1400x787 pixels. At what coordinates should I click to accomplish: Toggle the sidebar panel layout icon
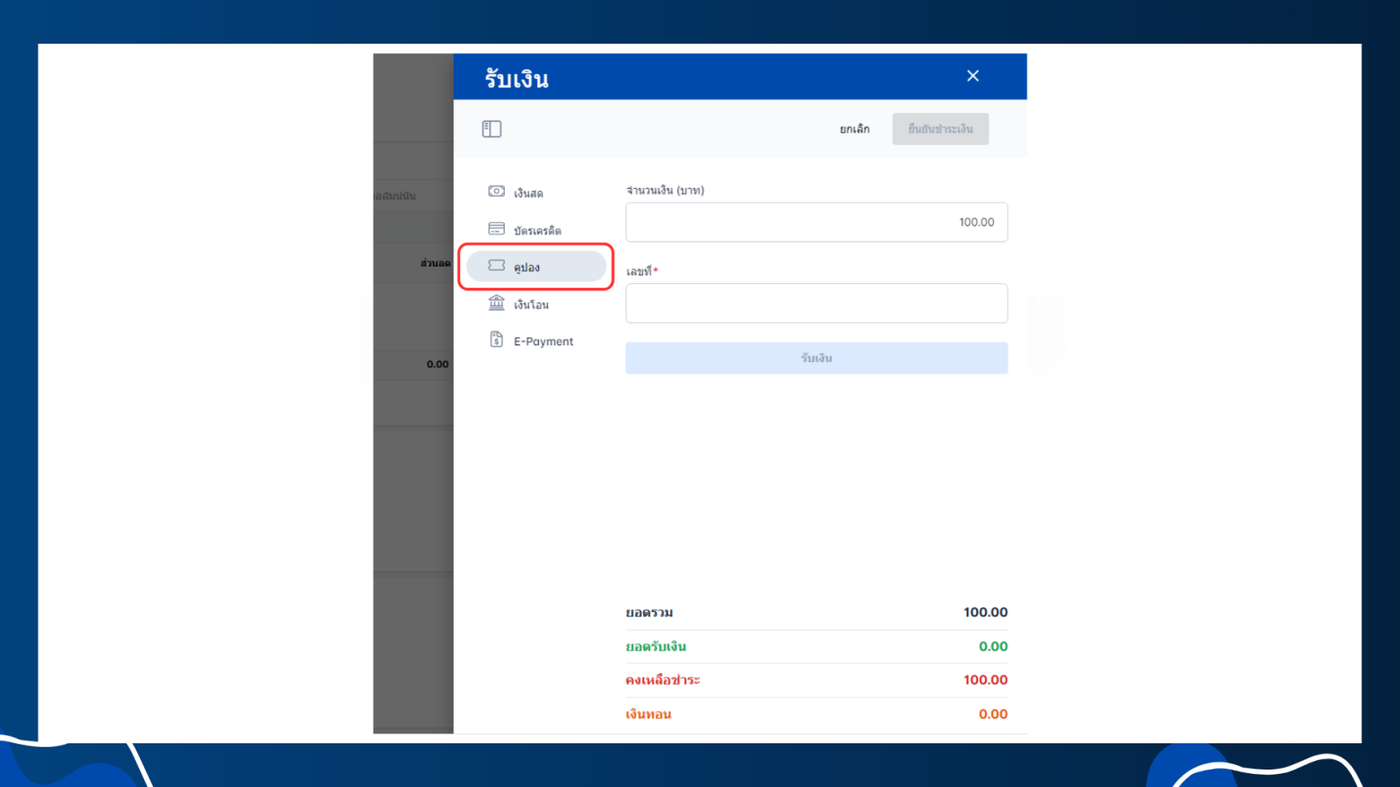click(491, 129)
